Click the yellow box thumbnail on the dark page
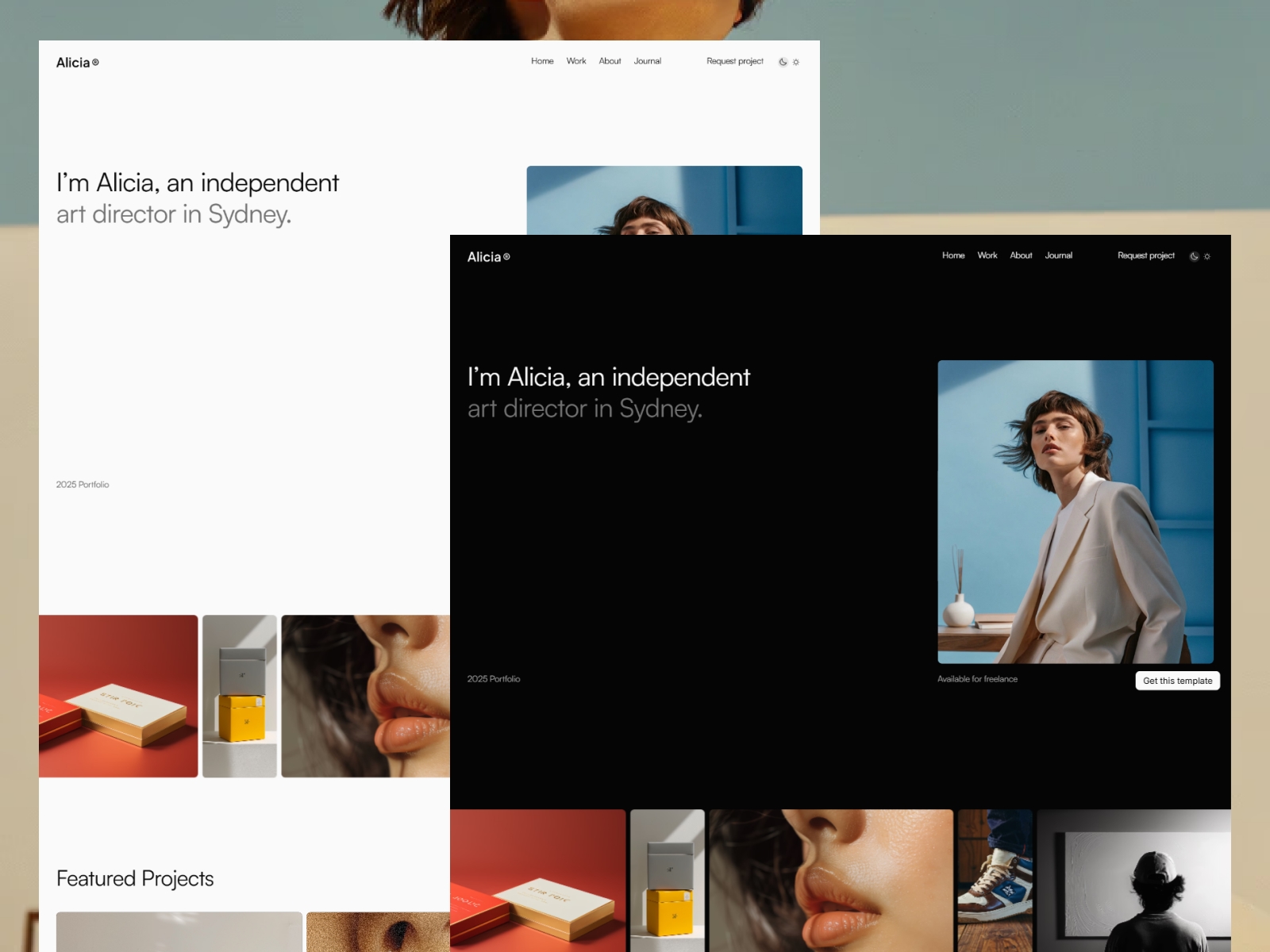The height and width of the screenshot is (952, 1270). 668,880
